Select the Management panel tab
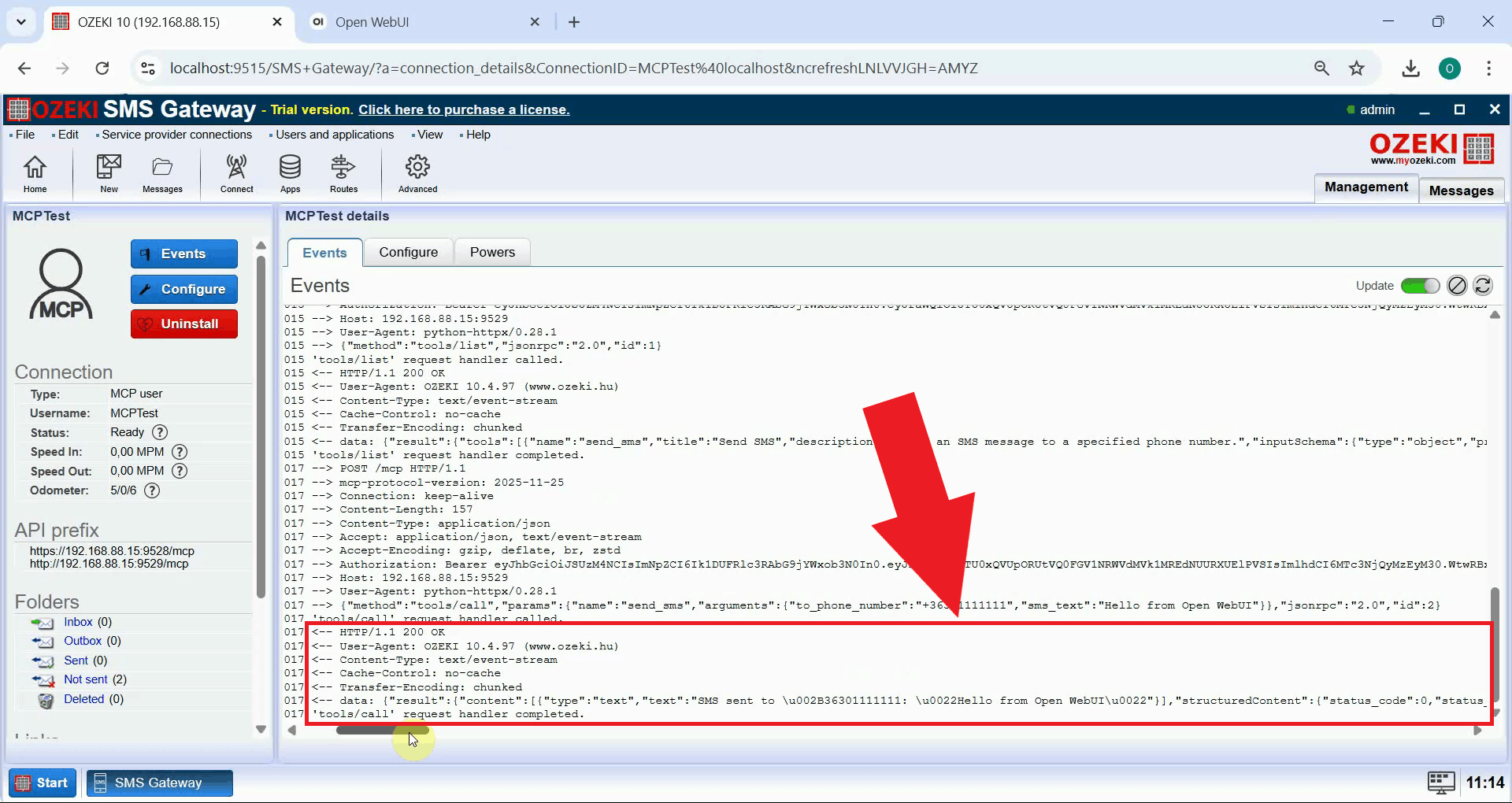1512x803 pixels. 1366,187
